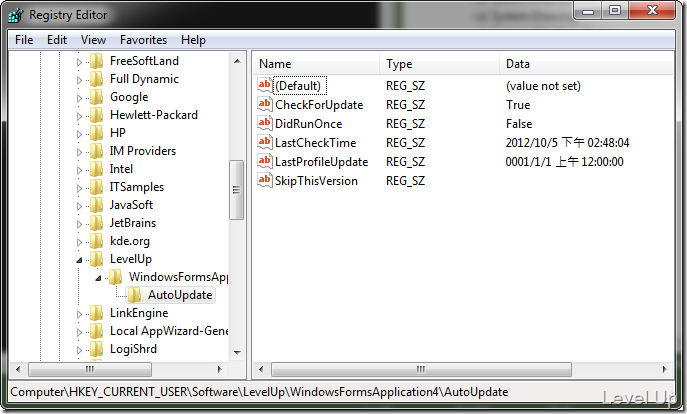The height and width of the screenshot is (414, 687).
Task: Click the folder icon of Intel key
Action: tap(96, 169)
